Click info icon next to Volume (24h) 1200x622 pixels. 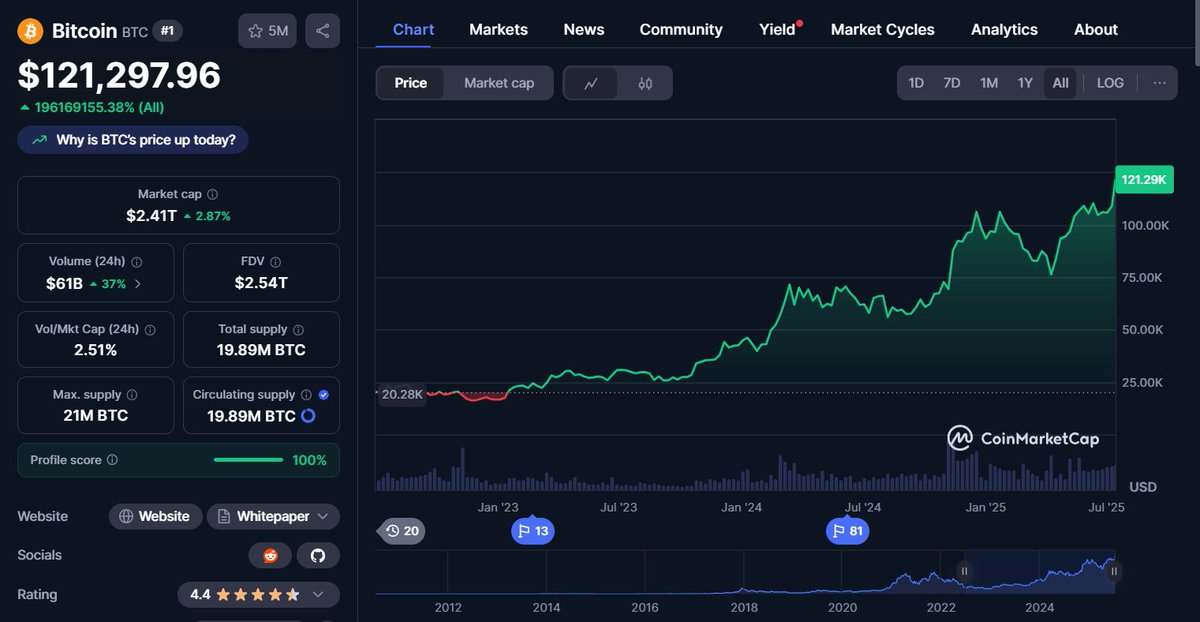tap(137, 262)
